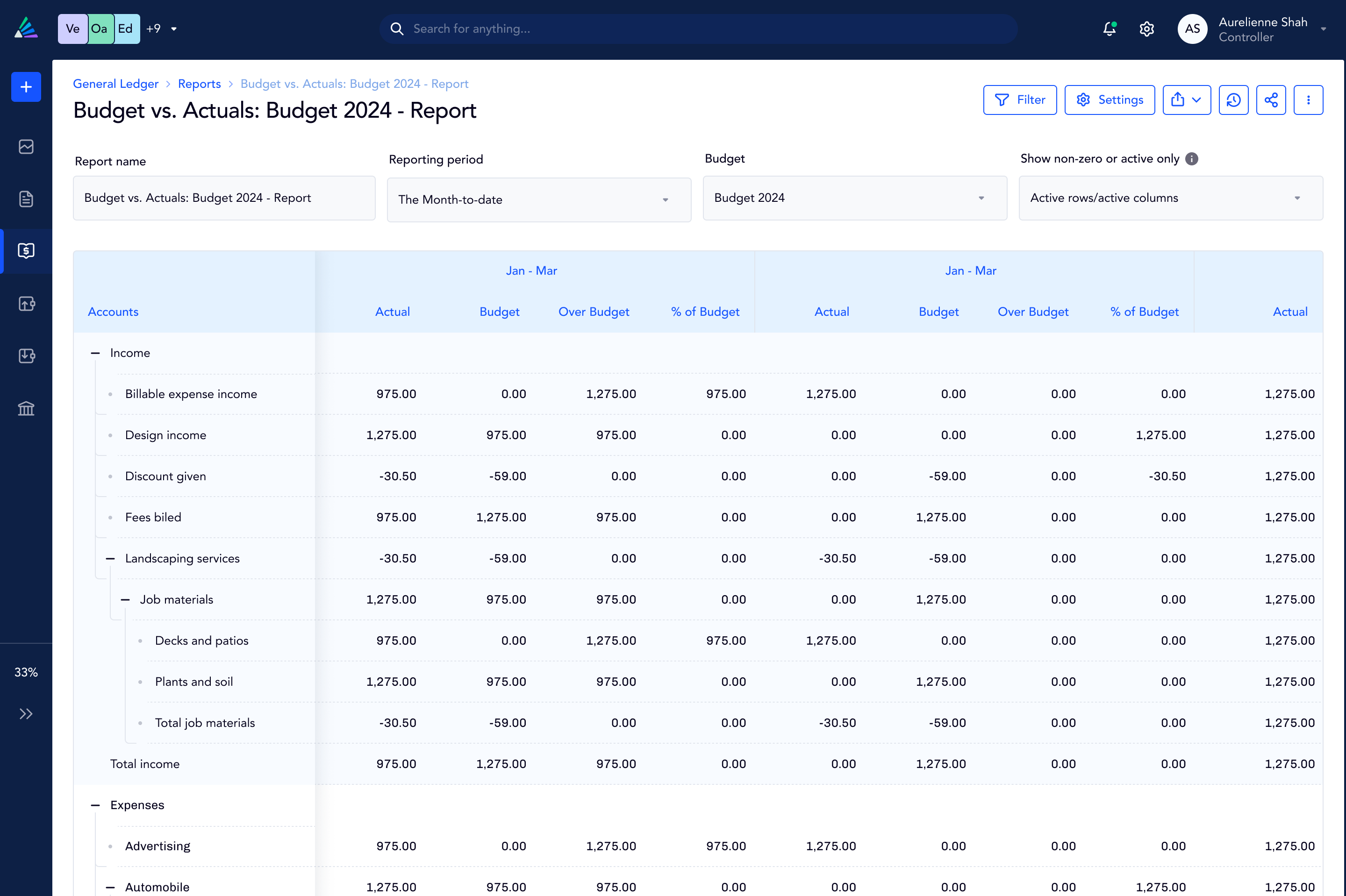The height and width of the screenshot is (896, 1346).
Task: Click the Report name input field
Action: pyautogui.click(x=224, y=198)
